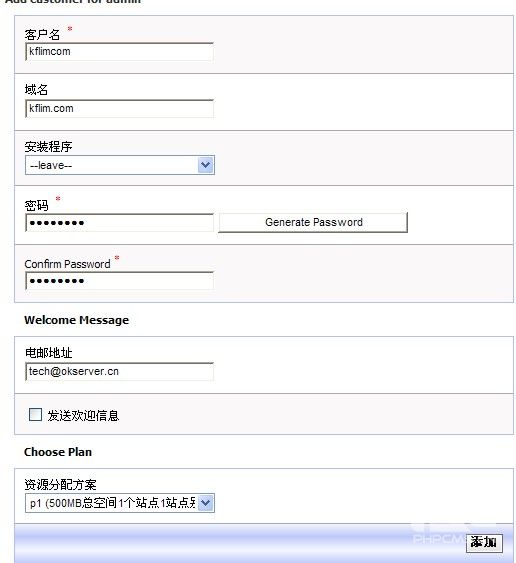The image size is (516, 563).
Task: Open the 安装程序 dropdown showing --leave--
Action: click(x=120, y=165)
